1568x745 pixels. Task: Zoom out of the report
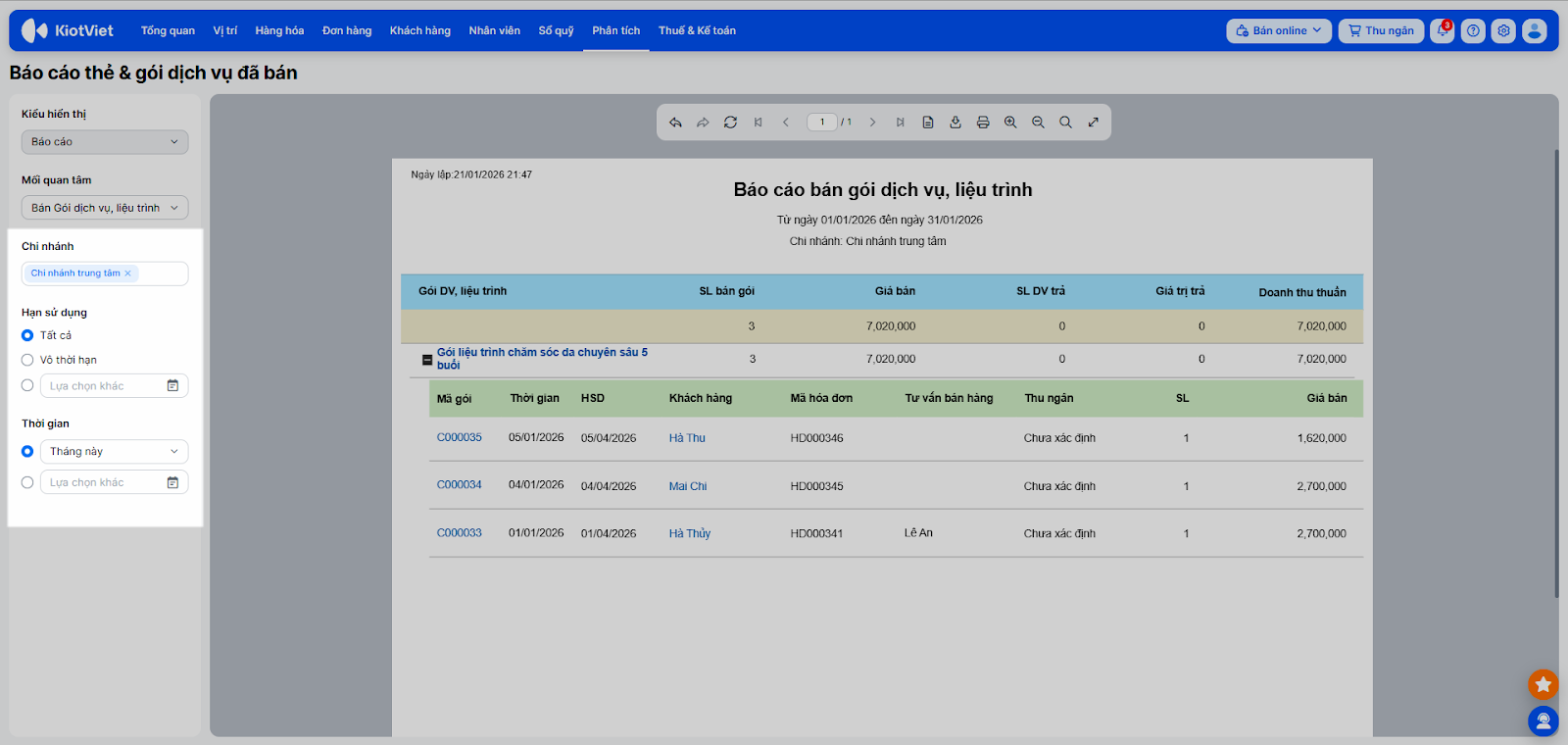point(1038,123)
